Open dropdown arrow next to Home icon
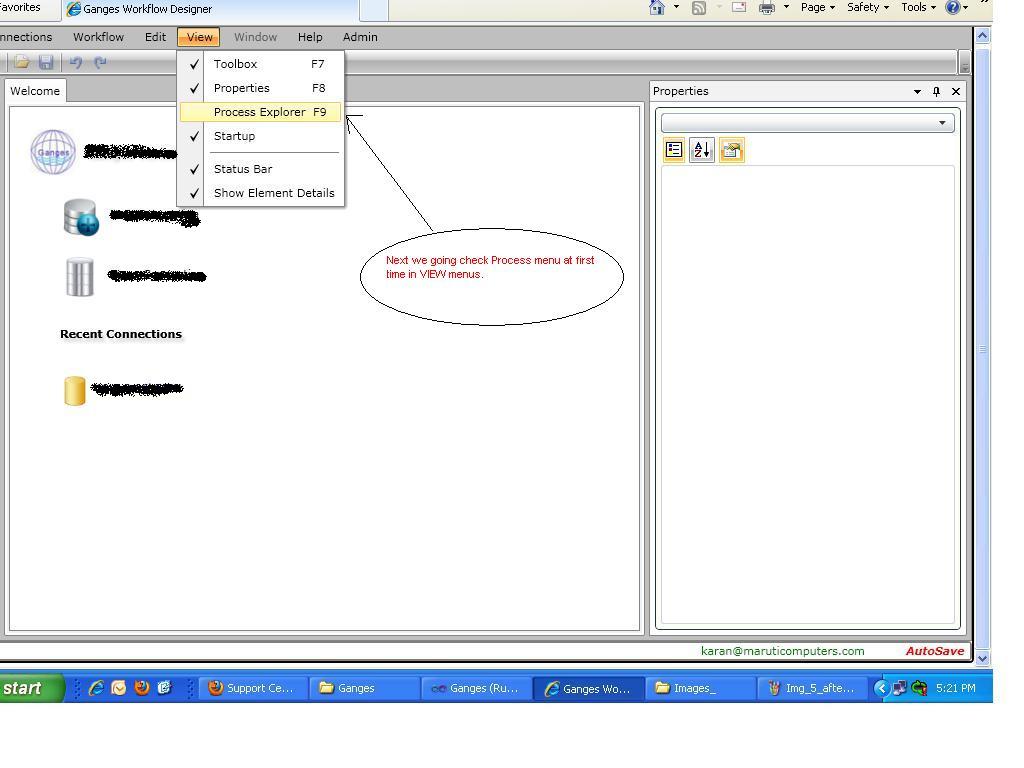Viewport: 1024px width, 768px height. tap(677, 7)
